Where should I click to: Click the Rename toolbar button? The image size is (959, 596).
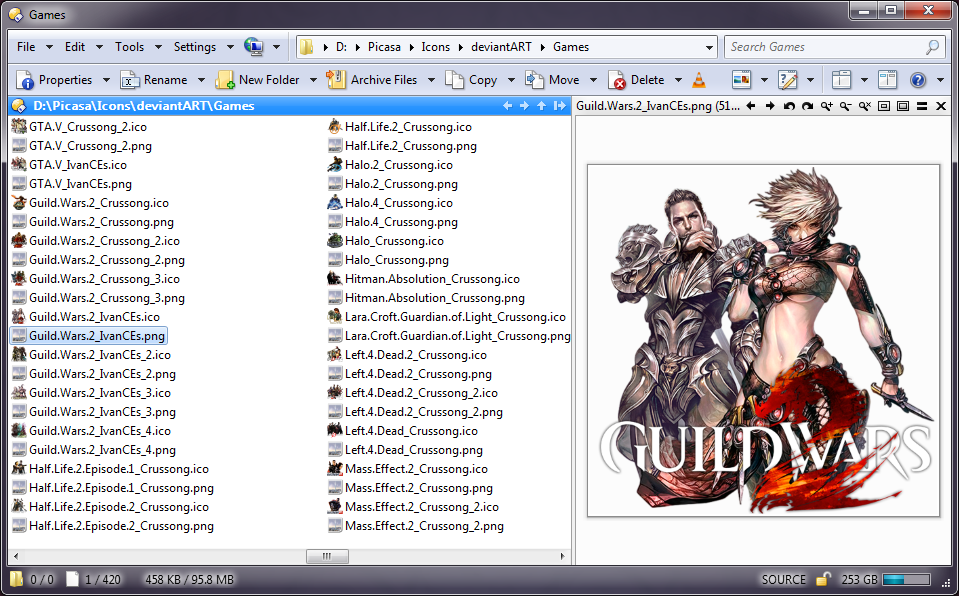tap(154, 80)
